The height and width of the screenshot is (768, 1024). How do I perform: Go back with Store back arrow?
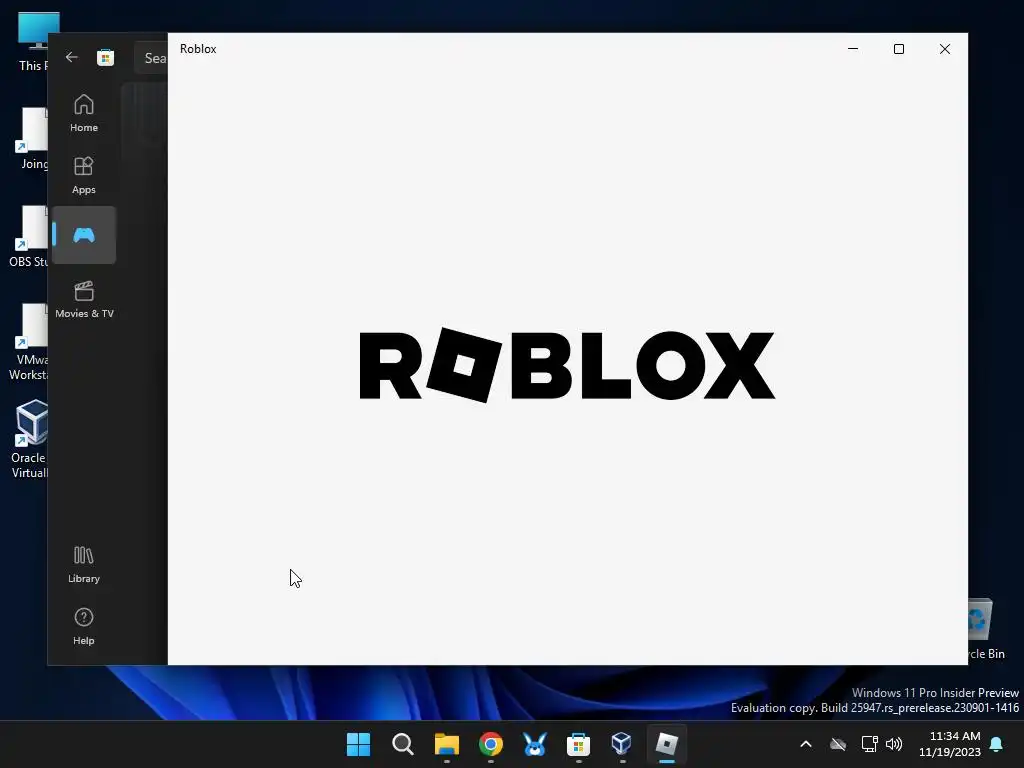click(71, 57)
